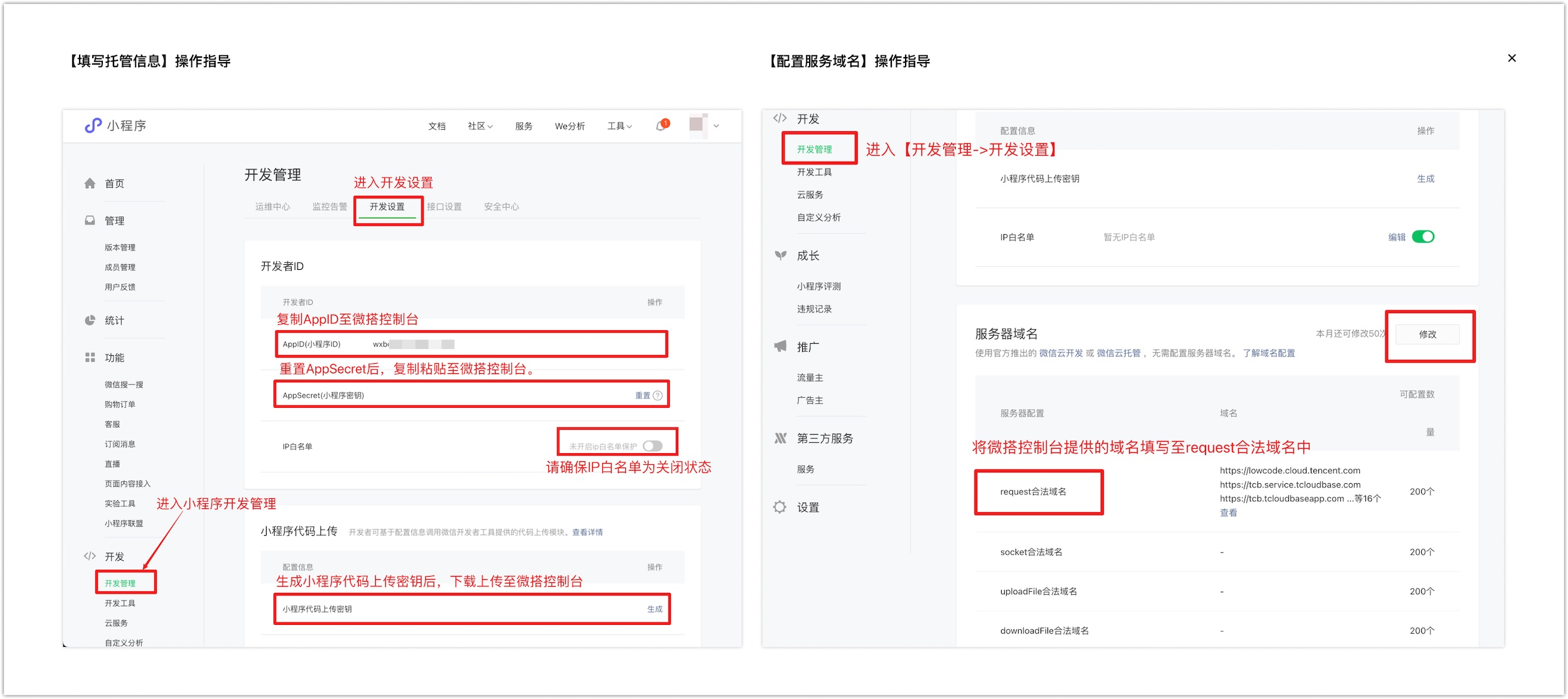Open the 文档 menu item
The height and width of the screenshot is (699, 1568).
tap(437, 126)
